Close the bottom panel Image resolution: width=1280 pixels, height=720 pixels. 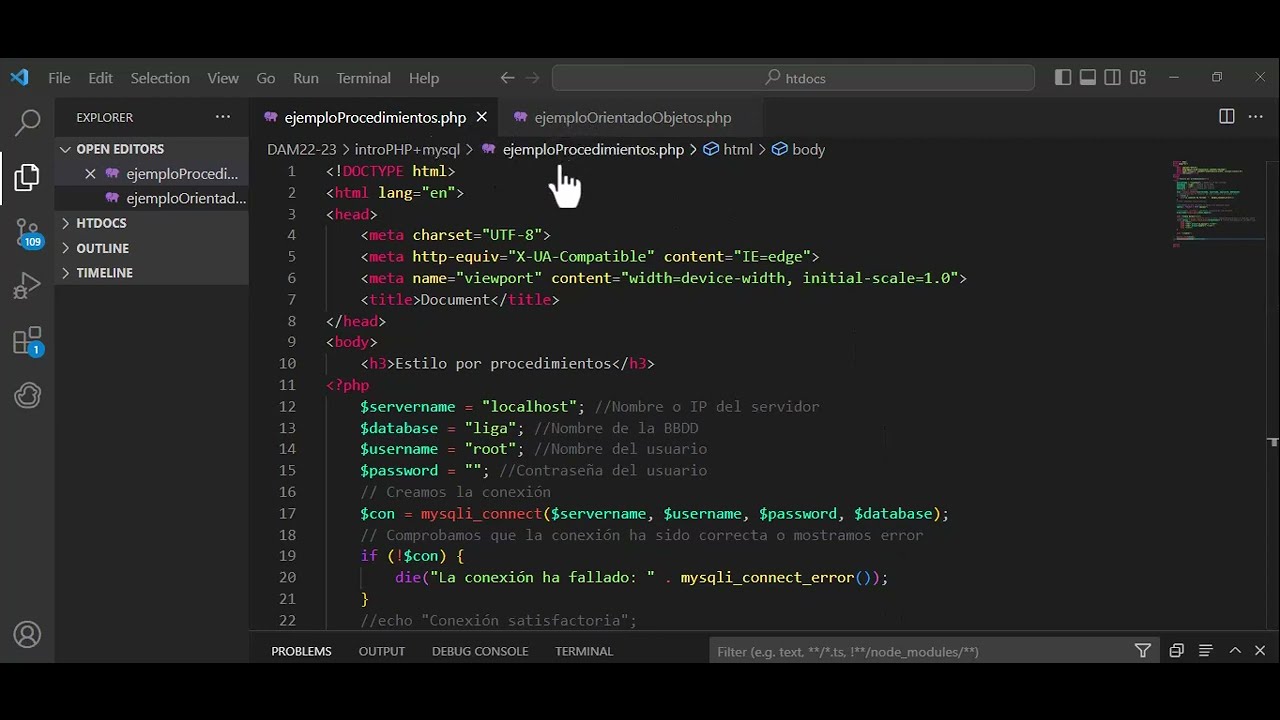1260,651
